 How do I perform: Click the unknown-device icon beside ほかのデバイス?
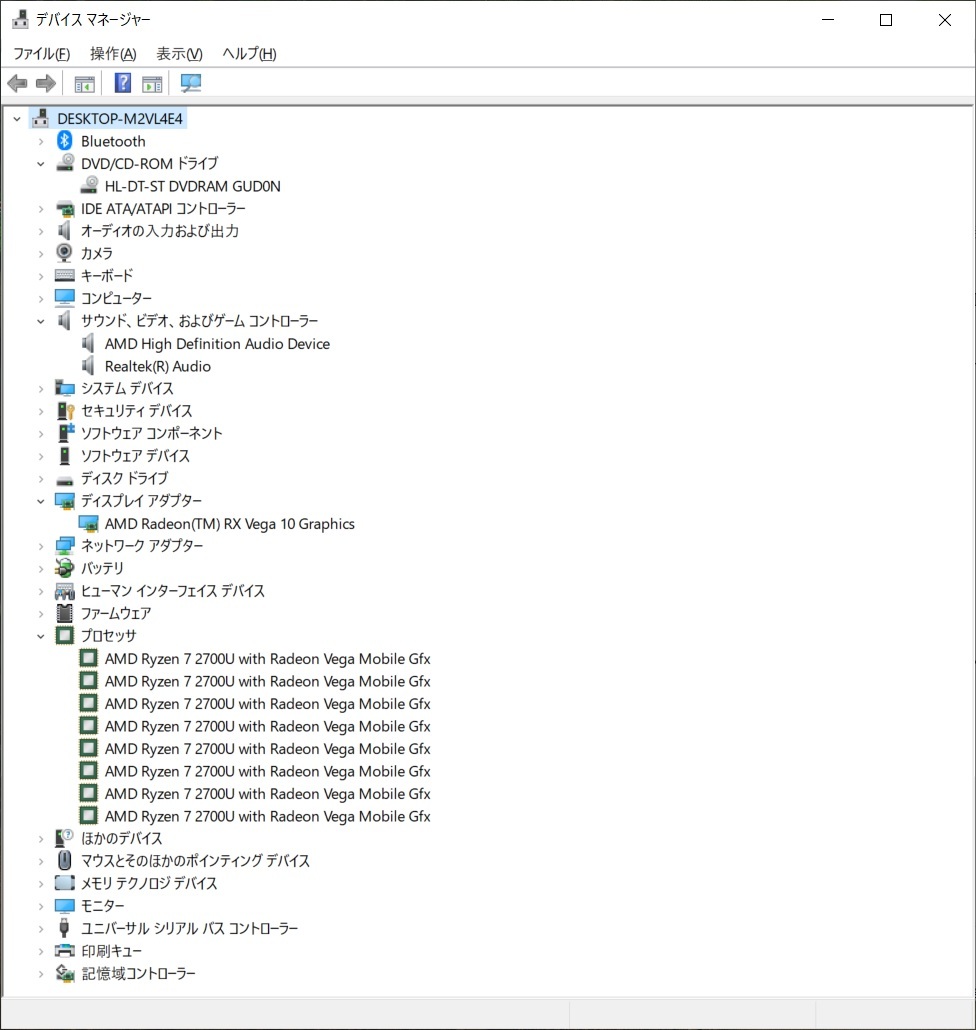tap(64, 838)
